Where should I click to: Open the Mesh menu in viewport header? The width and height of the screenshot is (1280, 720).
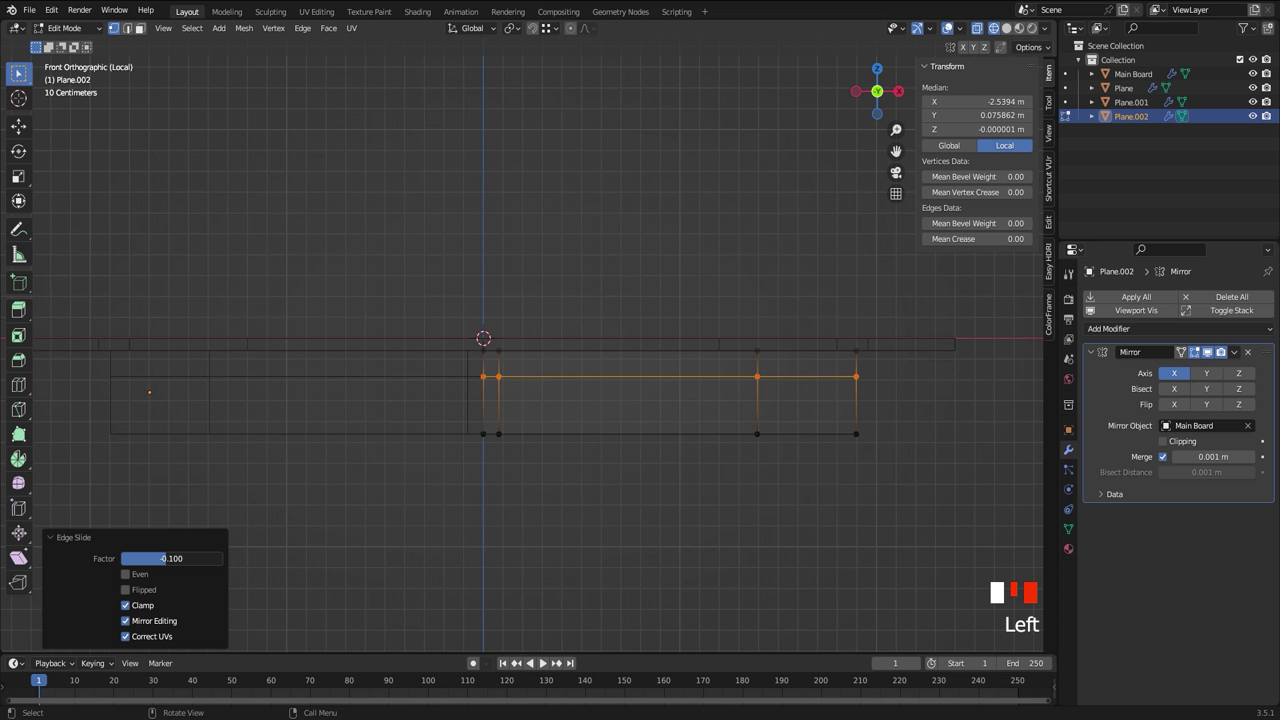point(244,28)
